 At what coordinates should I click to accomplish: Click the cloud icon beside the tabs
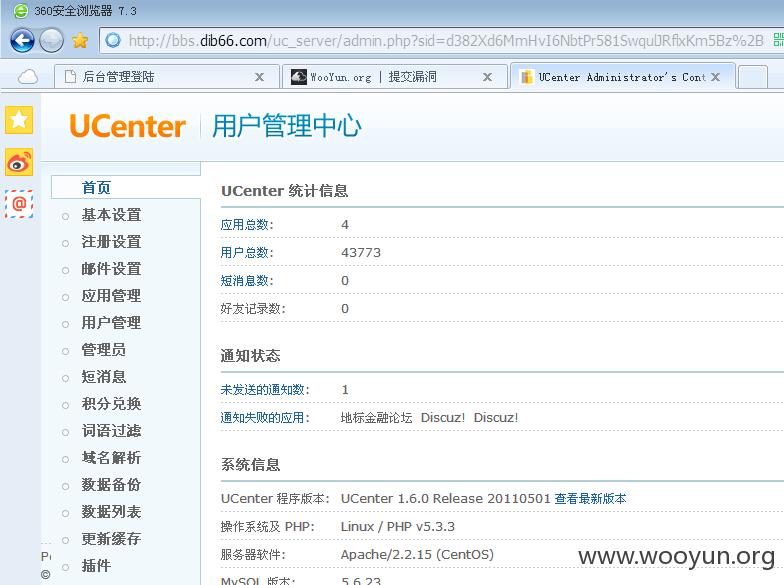pos(28,77)
